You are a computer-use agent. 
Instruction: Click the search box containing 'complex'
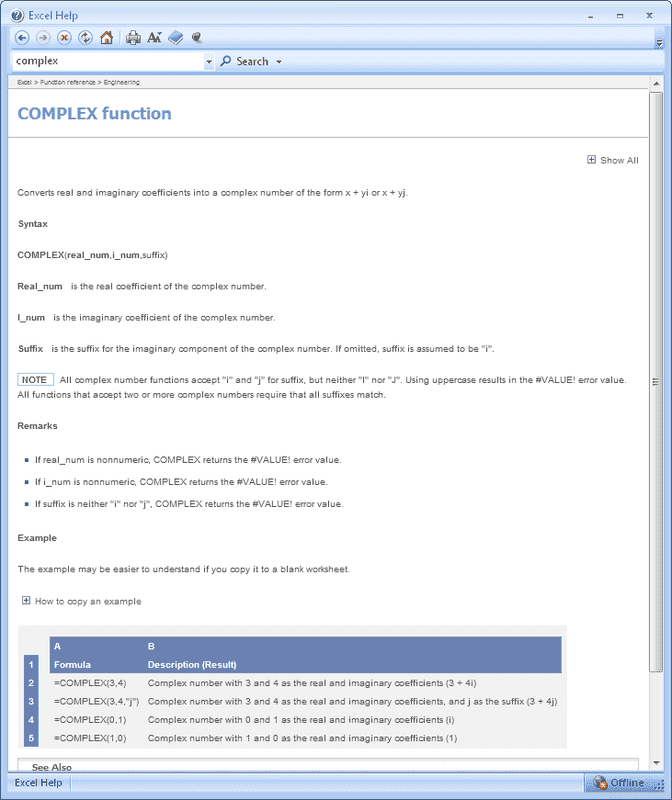coord(107,61)
